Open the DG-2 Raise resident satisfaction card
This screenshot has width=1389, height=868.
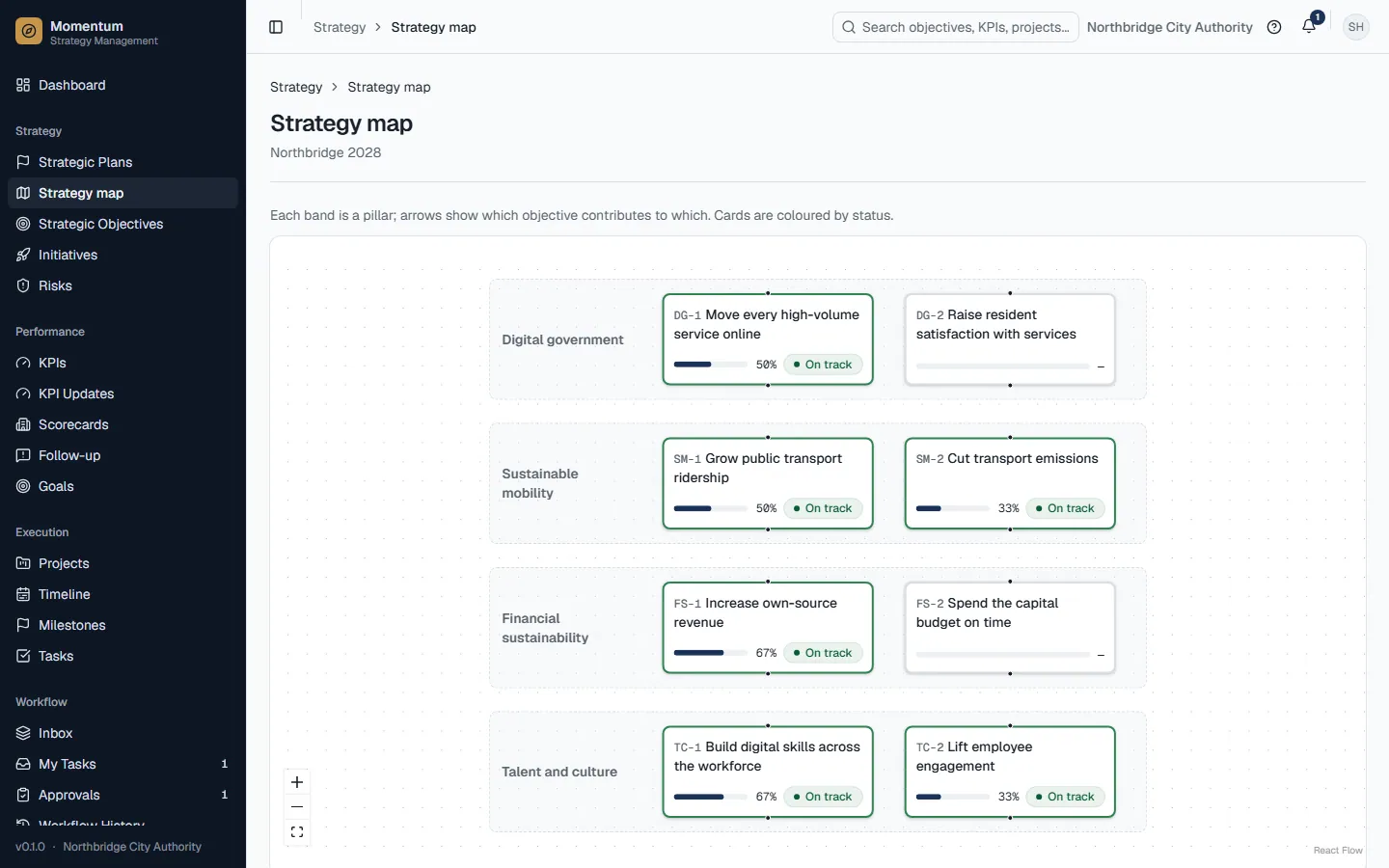1010,339
